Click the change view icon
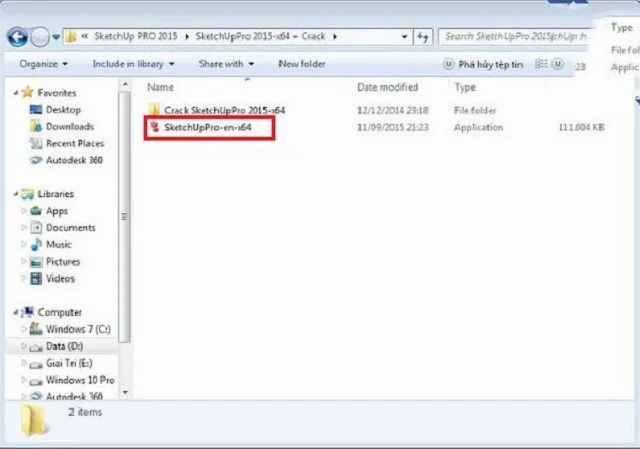Screen dimensions: 640x449 pos(541,64)
